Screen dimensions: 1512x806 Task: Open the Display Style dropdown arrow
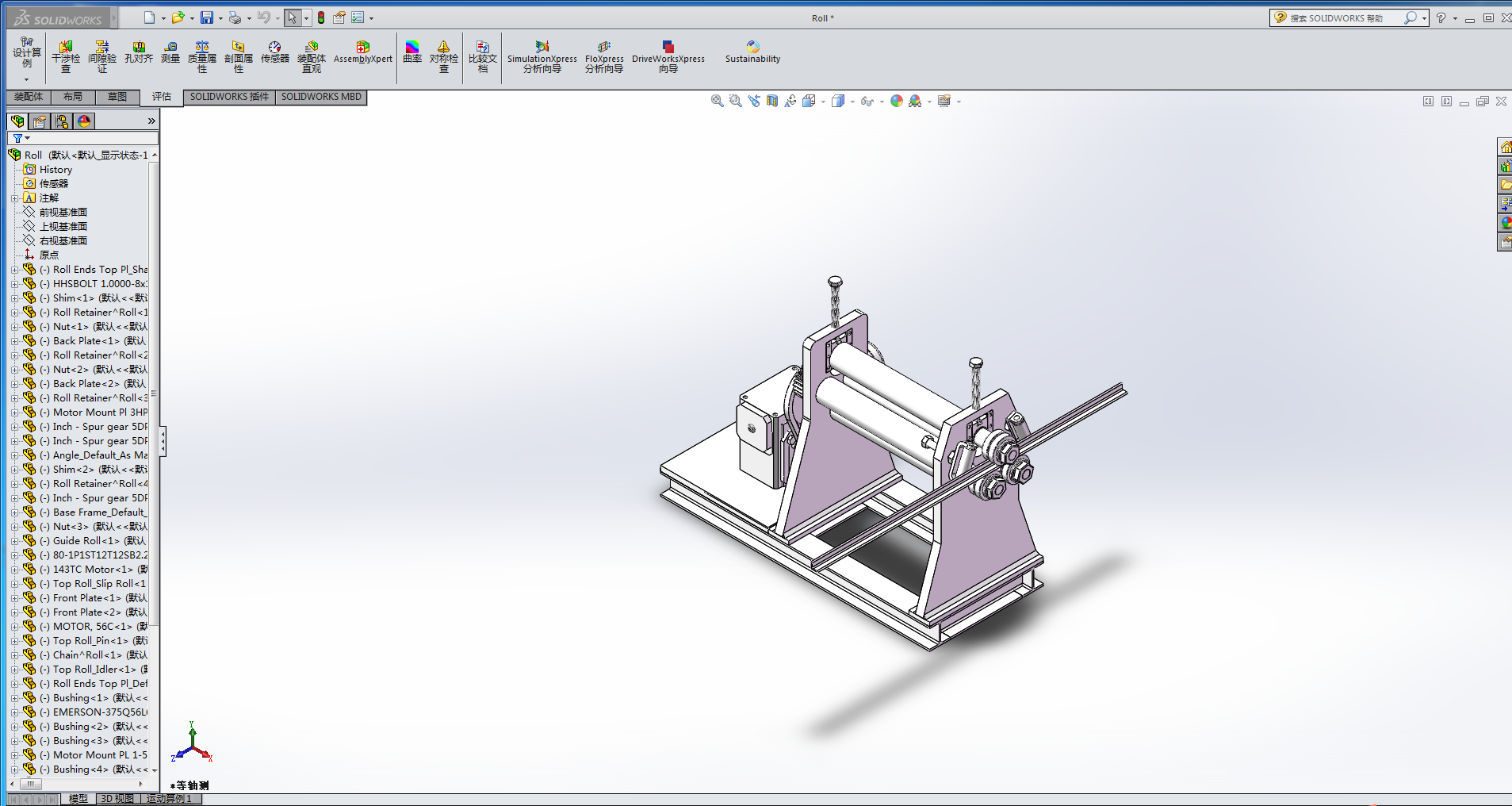point(852,102)
